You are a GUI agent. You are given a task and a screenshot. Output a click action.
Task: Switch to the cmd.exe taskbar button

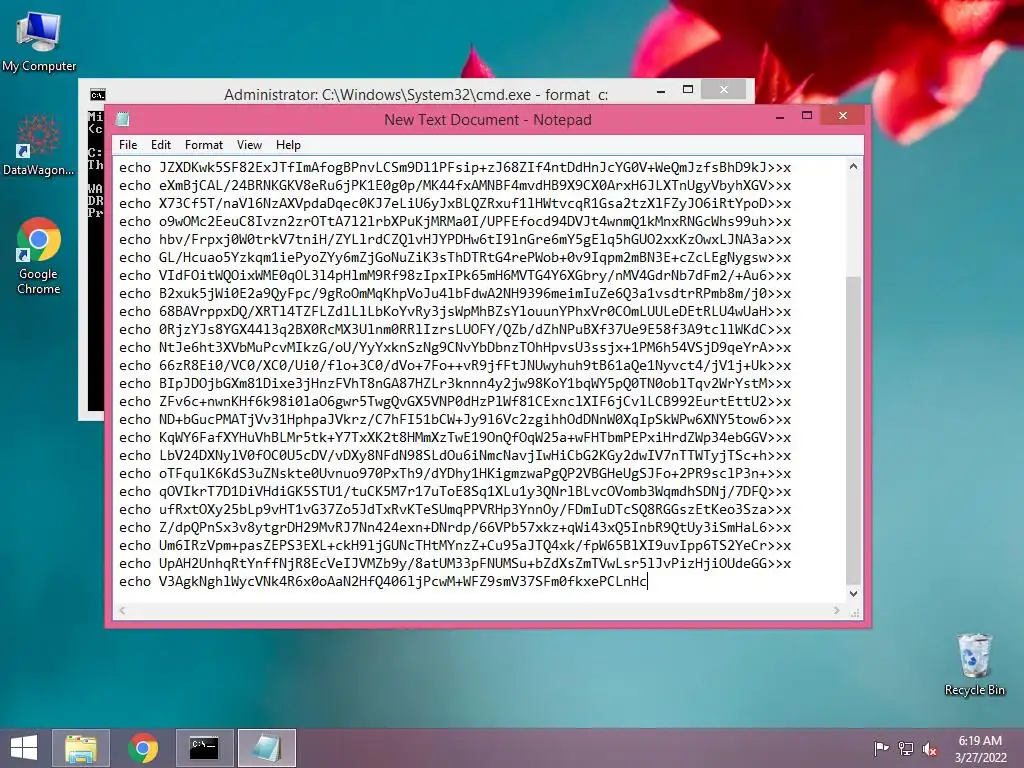pyautogui.click(x=204, y=748)
